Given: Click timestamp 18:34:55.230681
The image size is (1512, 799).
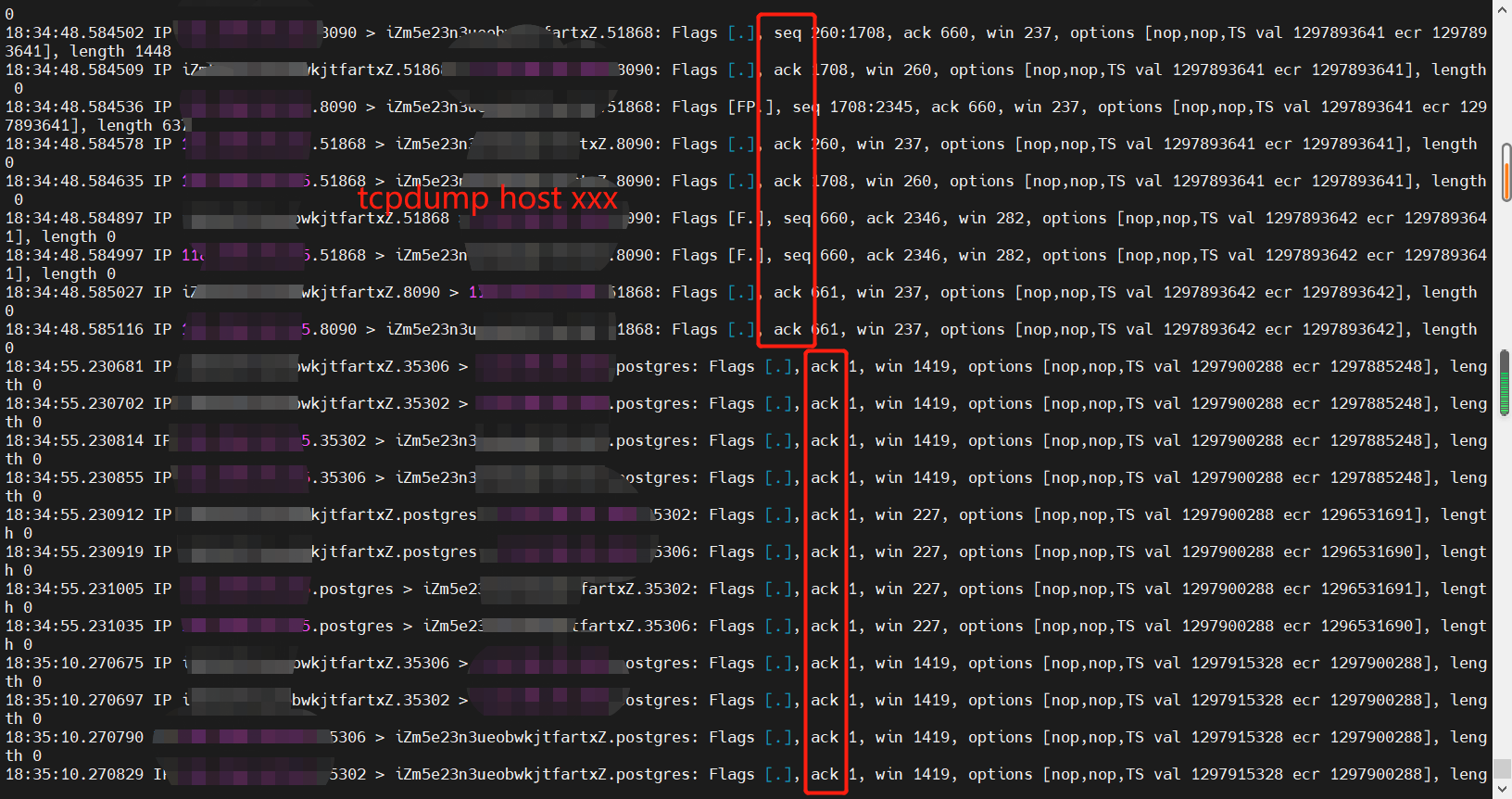Looking at the screenshot, I should 75,366.
